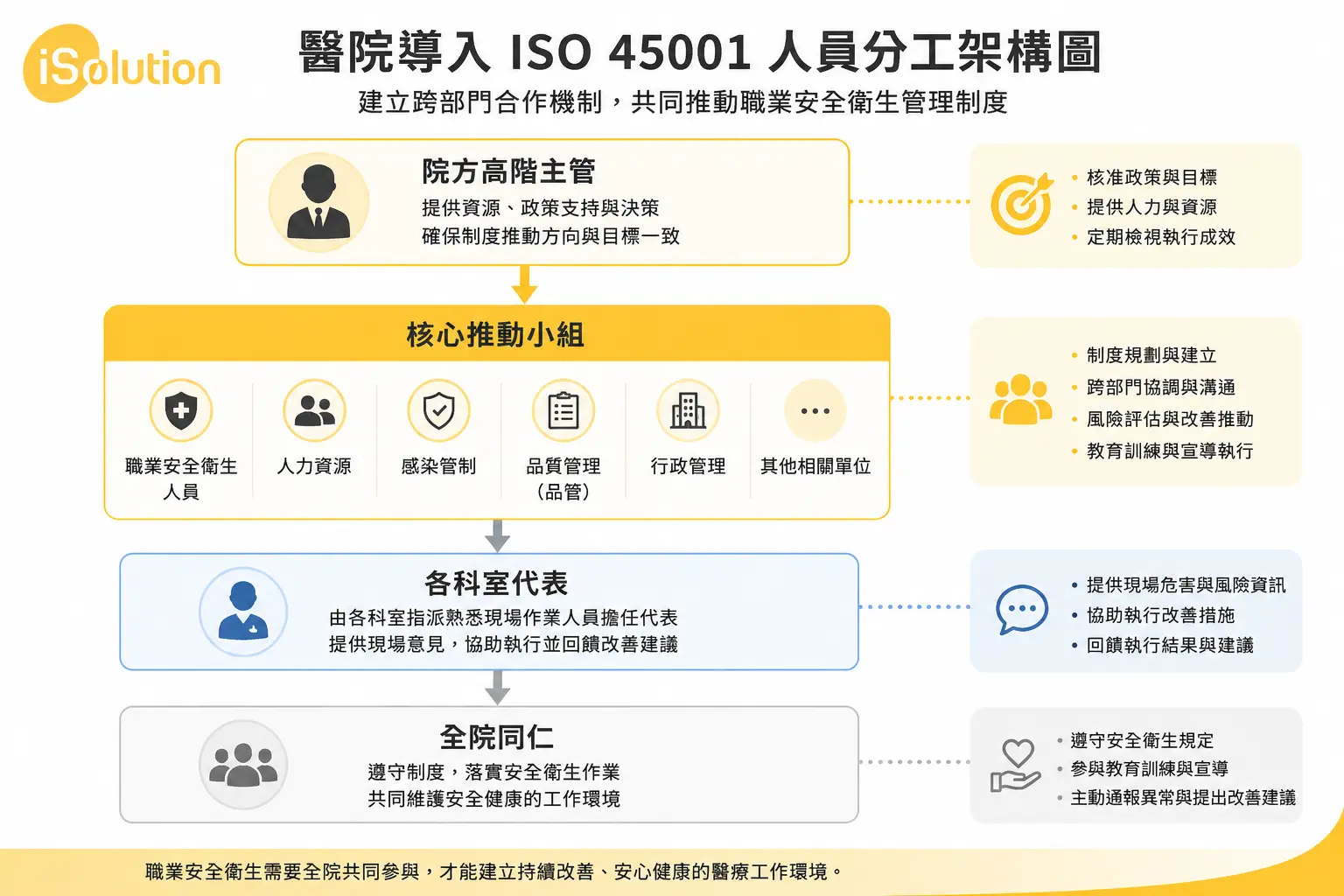Select the bullet 參與教育訓練與宣導
Image resolution: width=1344 pixels, height=896 pixels.
(1150, 769)
